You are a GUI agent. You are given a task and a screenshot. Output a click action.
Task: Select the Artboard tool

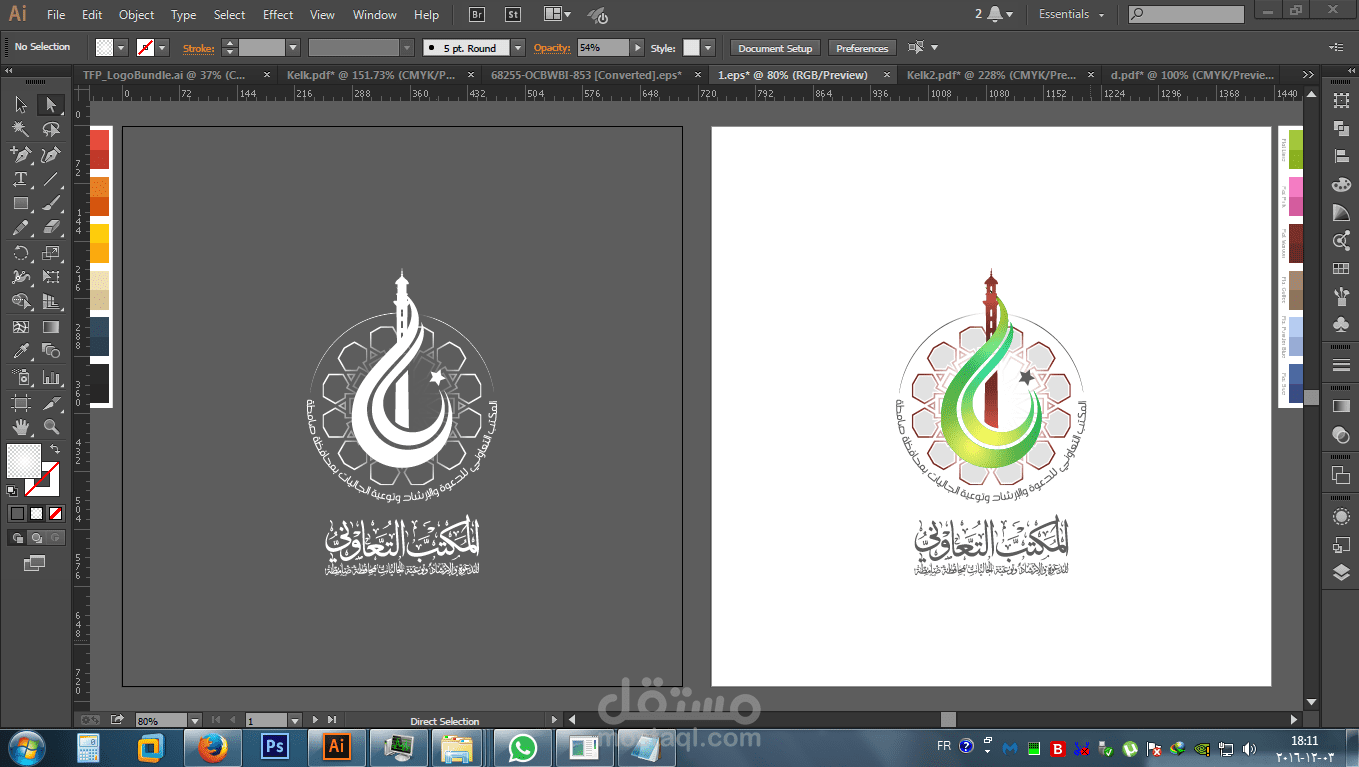pyautogui.click(x=20, y=402)
